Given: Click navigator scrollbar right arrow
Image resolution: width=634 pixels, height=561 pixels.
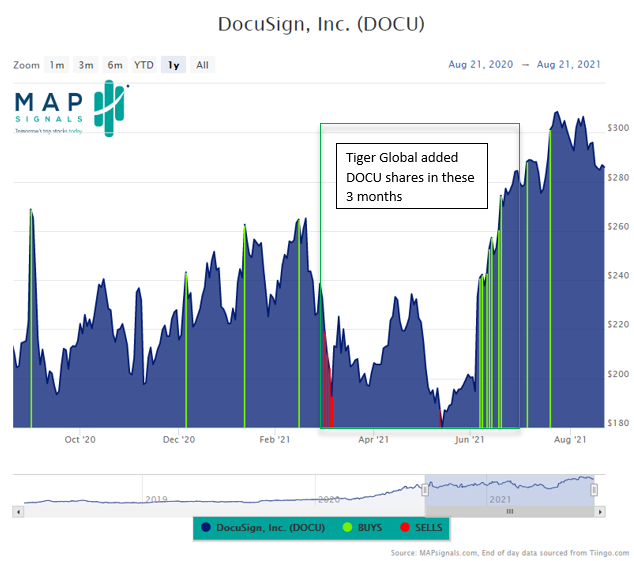Looking at the screenshot, I should click(x=600, y=512).
